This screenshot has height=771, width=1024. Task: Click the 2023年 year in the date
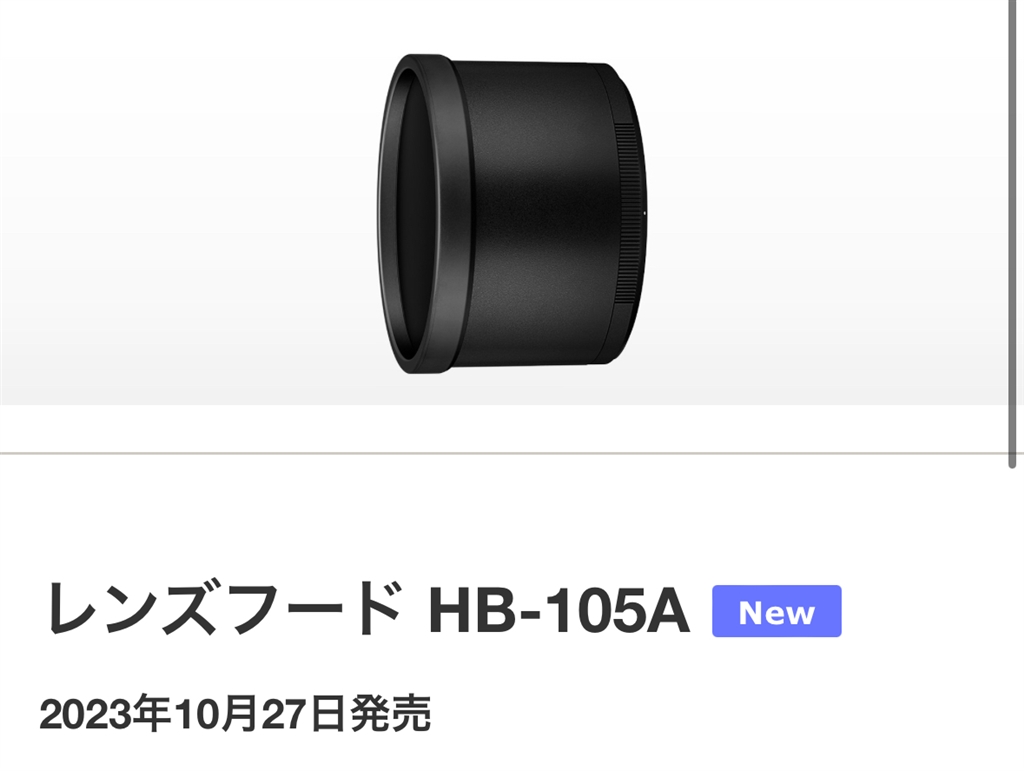[x=105, y=714]
